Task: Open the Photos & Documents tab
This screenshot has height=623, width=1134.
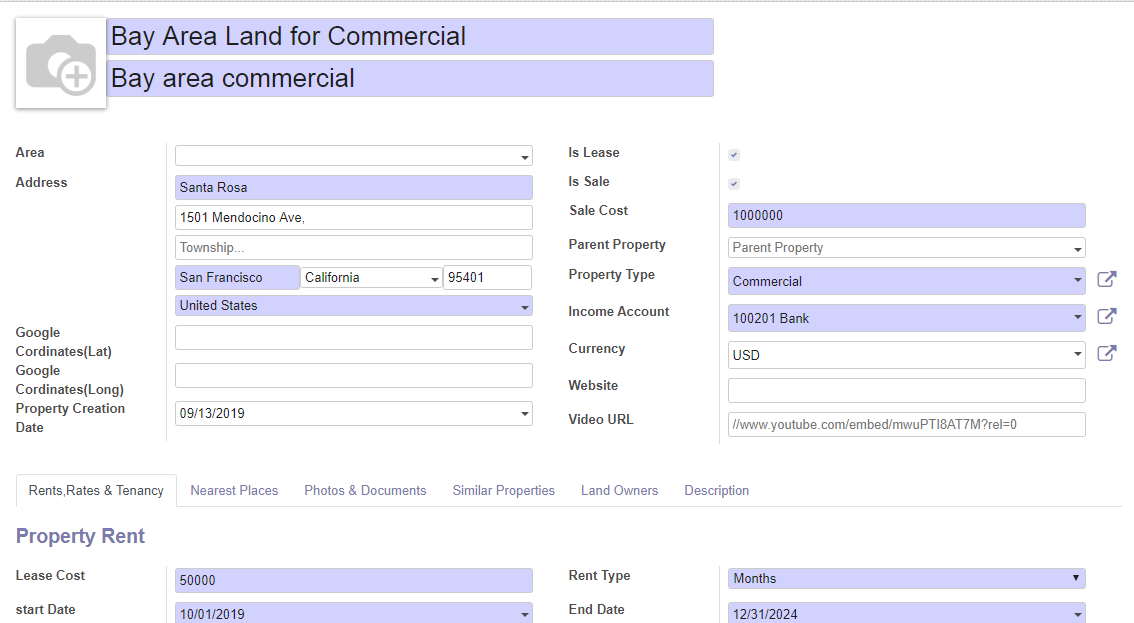Action: (x=365, y=491)
